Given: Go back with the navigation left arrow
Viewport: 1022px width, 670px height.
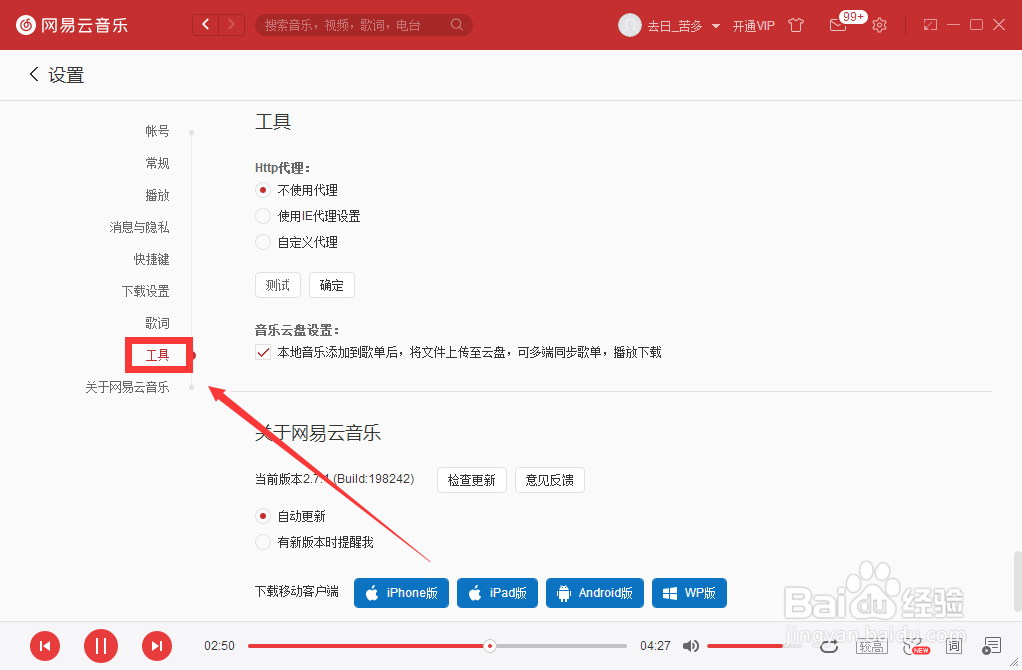Looking at the screenshot, I should [206, 25].
